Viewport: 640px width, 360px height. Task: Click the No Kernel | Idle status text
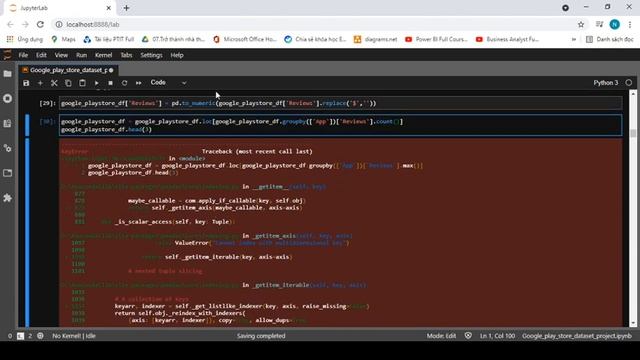[74, 336]
